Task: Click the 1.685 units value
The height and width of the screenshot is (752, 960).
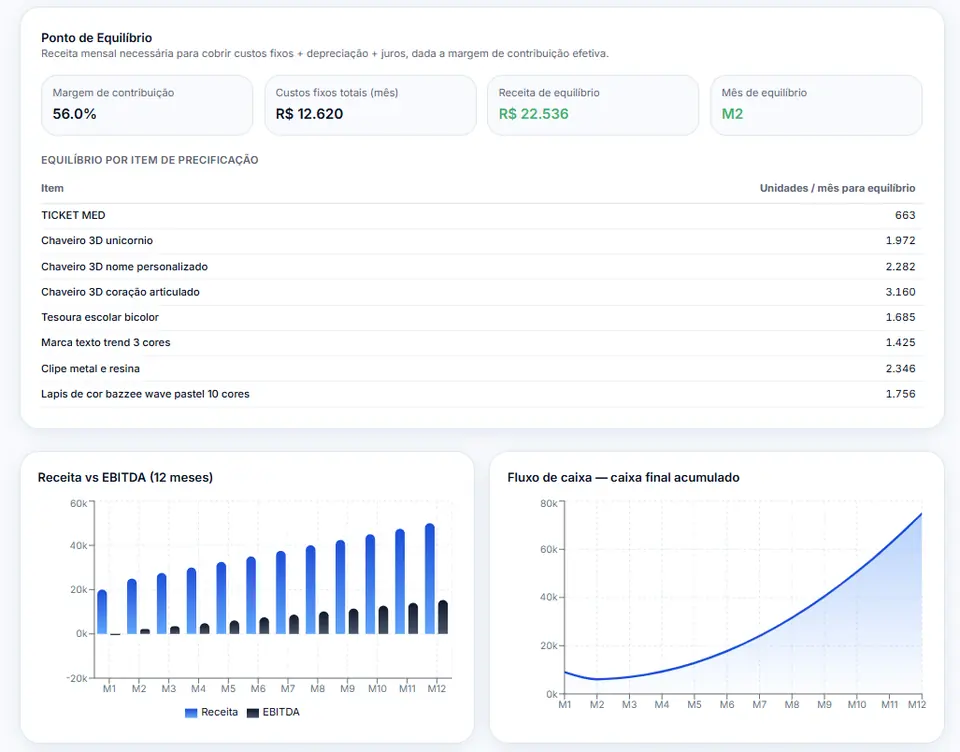Action: (x=901, y=317)
